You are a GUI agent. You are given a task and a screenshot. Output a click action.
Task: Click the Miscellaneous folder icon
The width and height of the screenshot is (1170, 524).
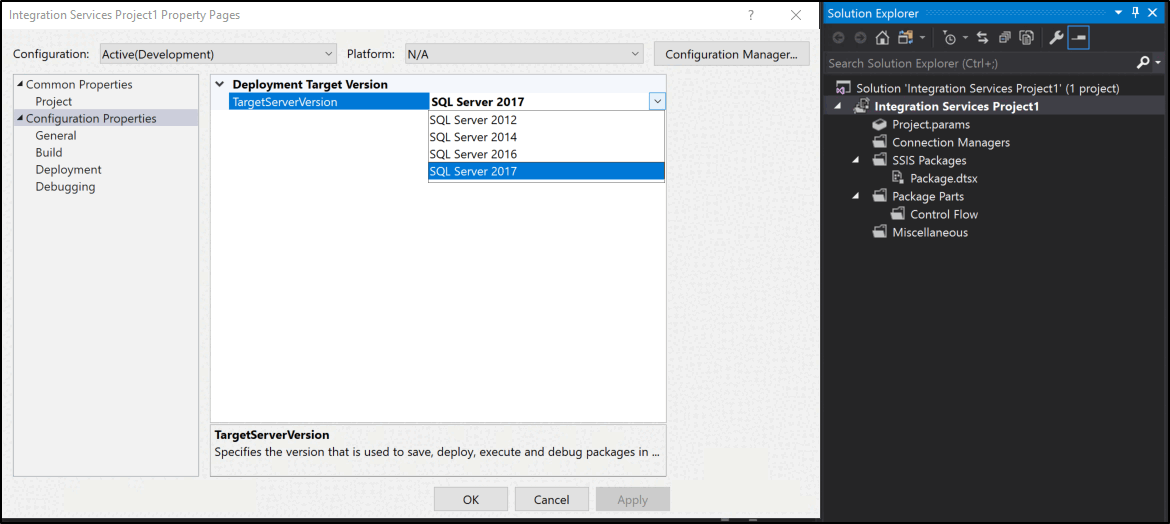coord(879,232)
